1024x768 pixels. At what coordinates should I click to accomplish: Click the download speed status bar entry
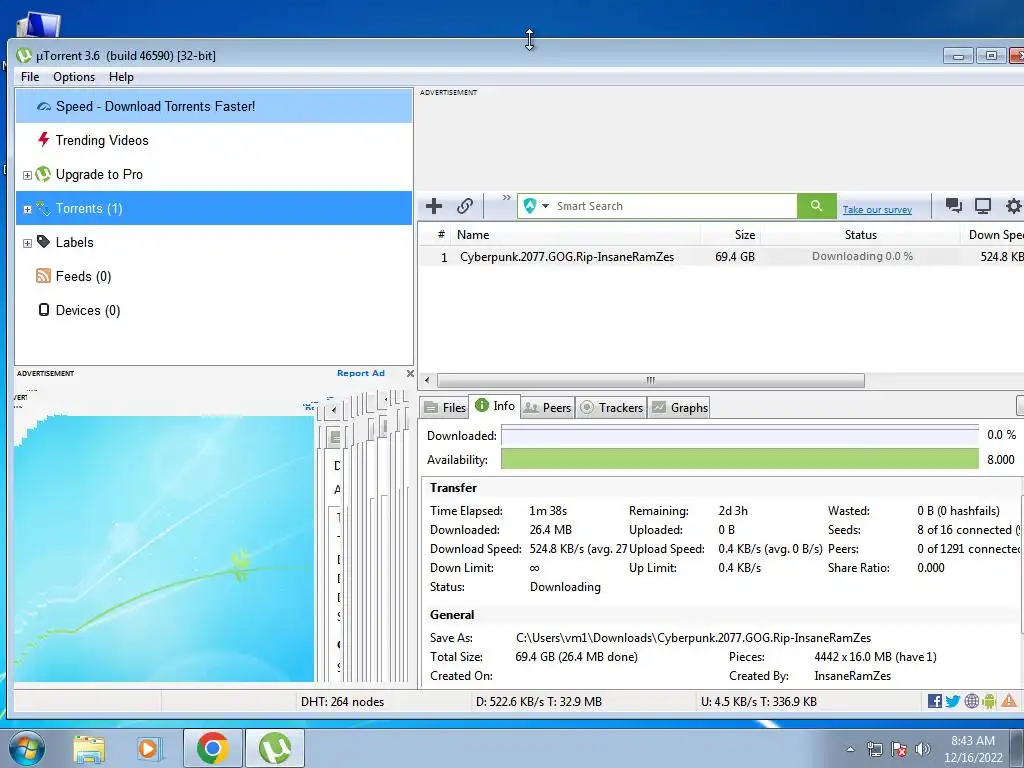539,702
